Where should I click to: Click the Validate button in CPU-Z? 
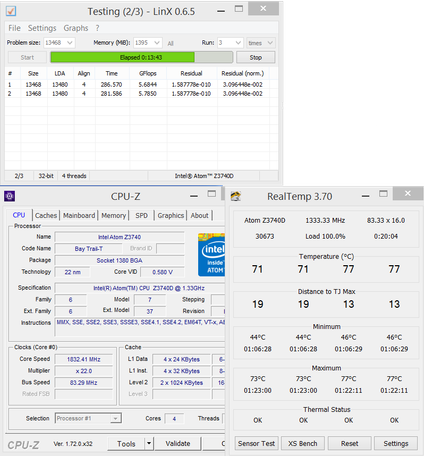click(178, 444)
